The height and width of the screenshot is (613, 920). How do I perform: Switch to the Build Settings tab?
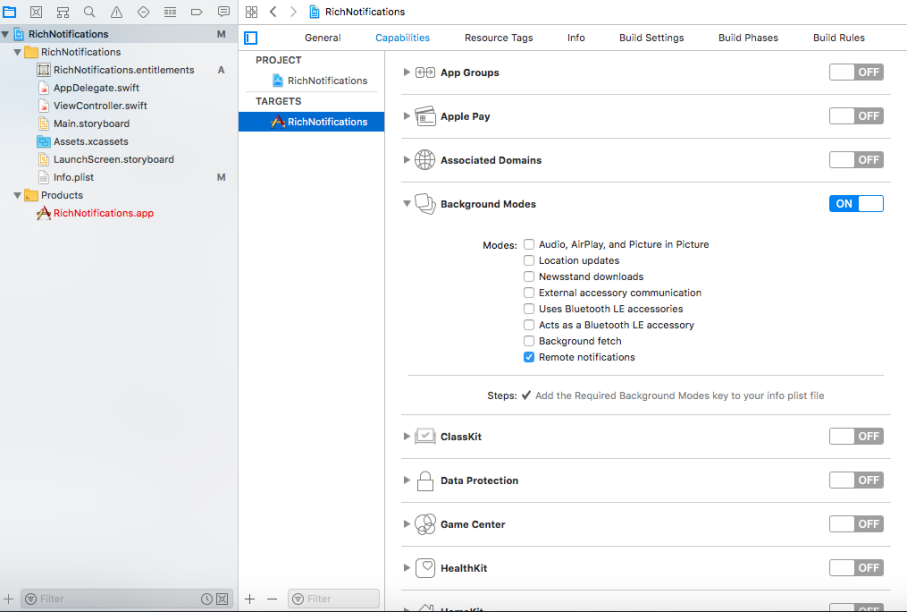coord(651,38)
